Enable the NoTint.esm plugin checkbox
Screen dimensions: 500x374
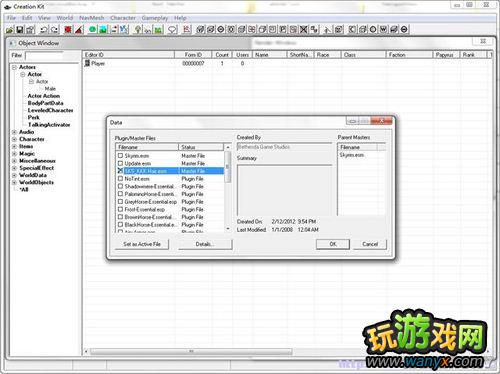[x=120, y=178]
